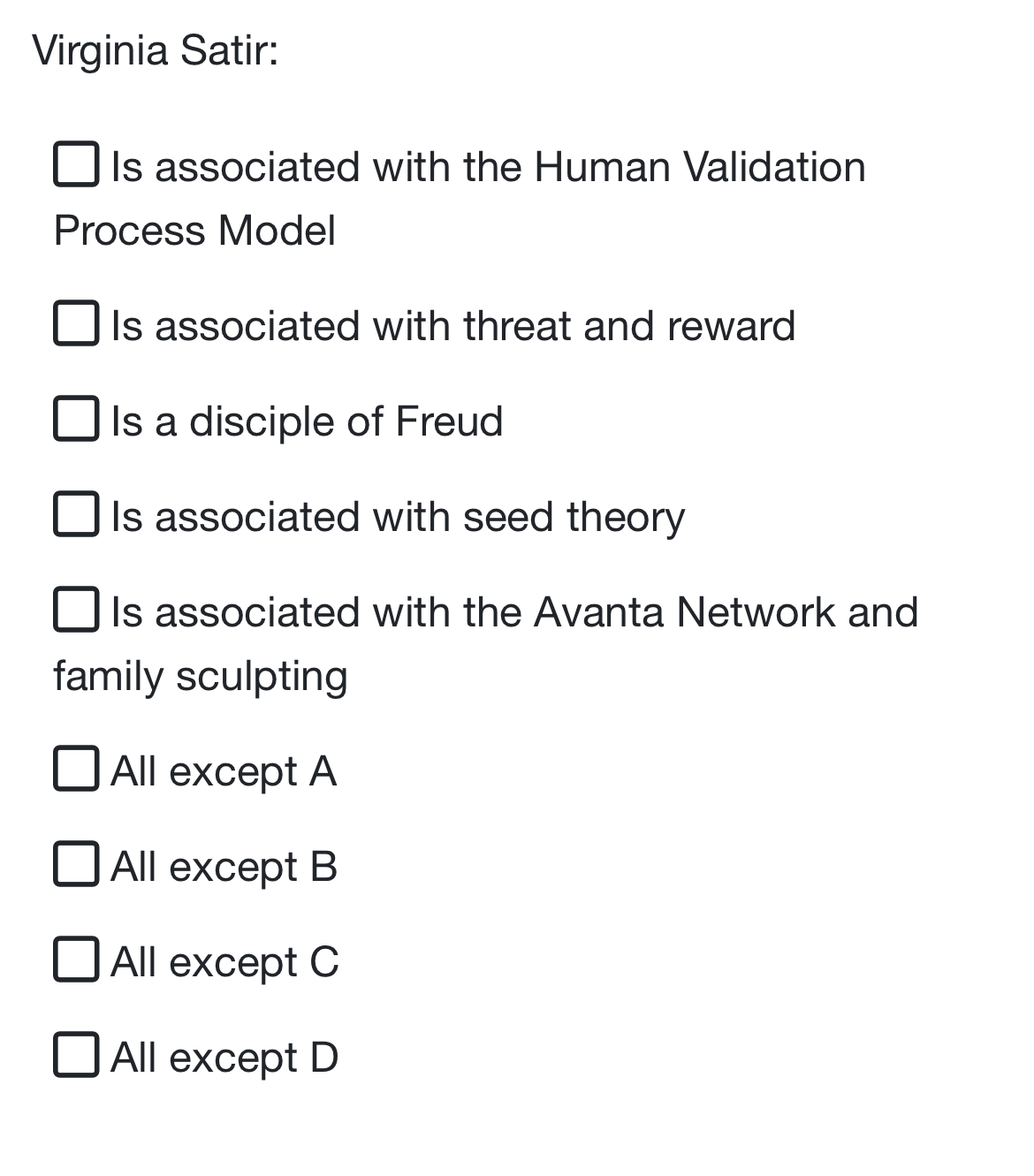Check the disciple of Freud option

(77, 421)
